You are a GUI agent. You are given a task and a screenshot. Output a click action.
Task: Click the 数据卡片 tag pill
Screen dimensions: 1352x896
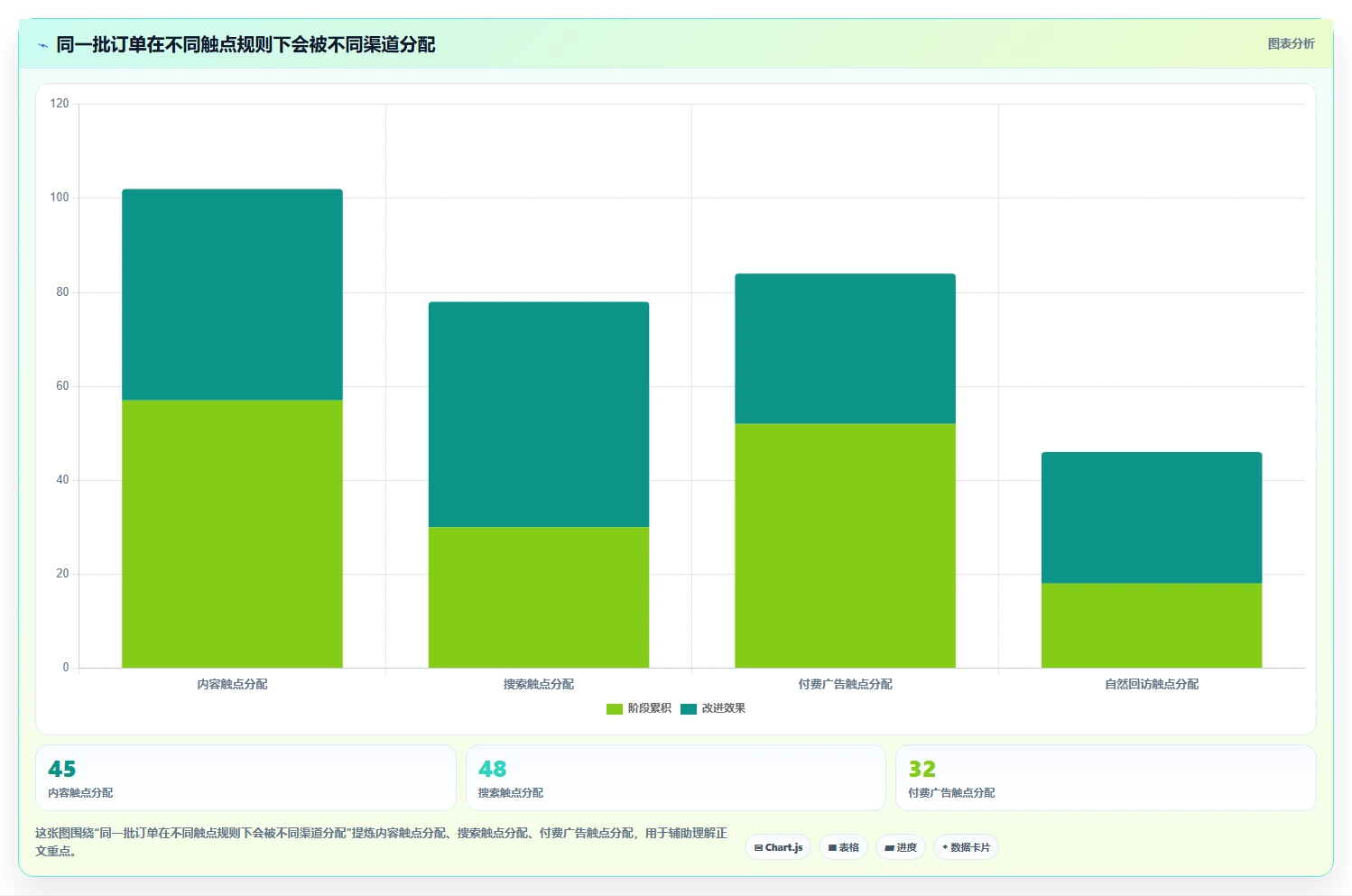click(x=966, y=847)
